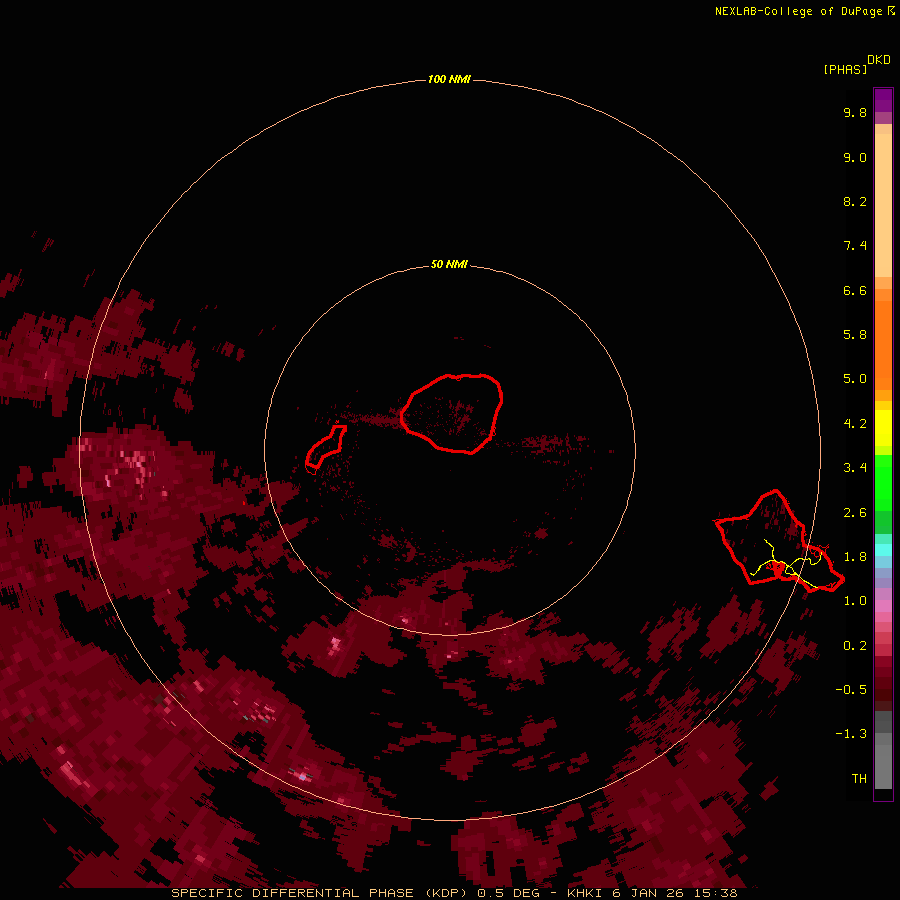
Task: Click the 3.4 scale value label
Action: (x=855, y=468)
